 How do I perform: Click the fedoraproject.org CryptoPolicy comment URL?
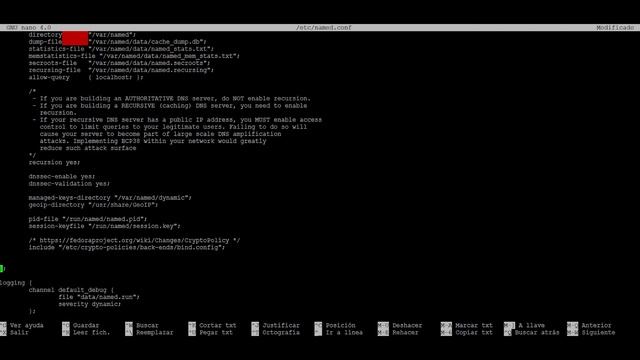[x=134, y=240]
